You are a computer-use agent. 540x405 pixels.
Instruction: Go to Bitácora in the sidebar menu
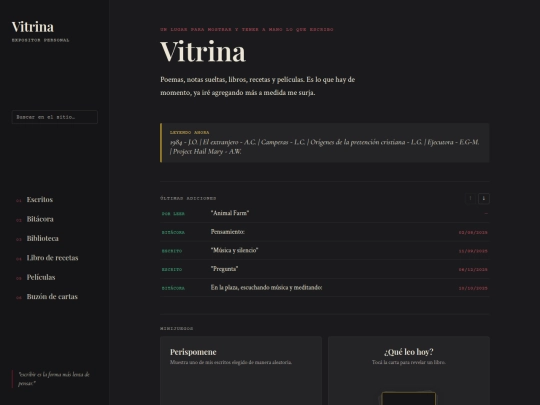pyautogui.click(x=40, y=219)
